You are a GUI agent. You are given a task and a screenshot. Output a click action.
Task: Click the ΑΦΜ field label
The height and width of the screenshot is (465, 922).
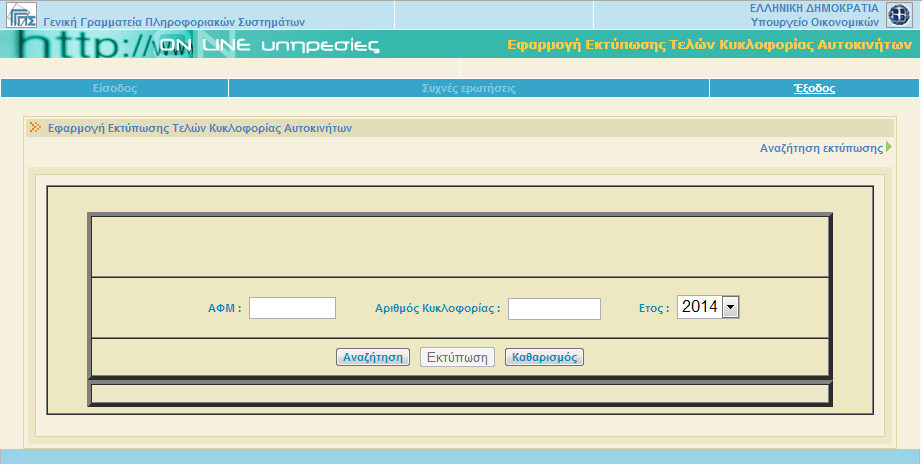[x=224, y=309]
